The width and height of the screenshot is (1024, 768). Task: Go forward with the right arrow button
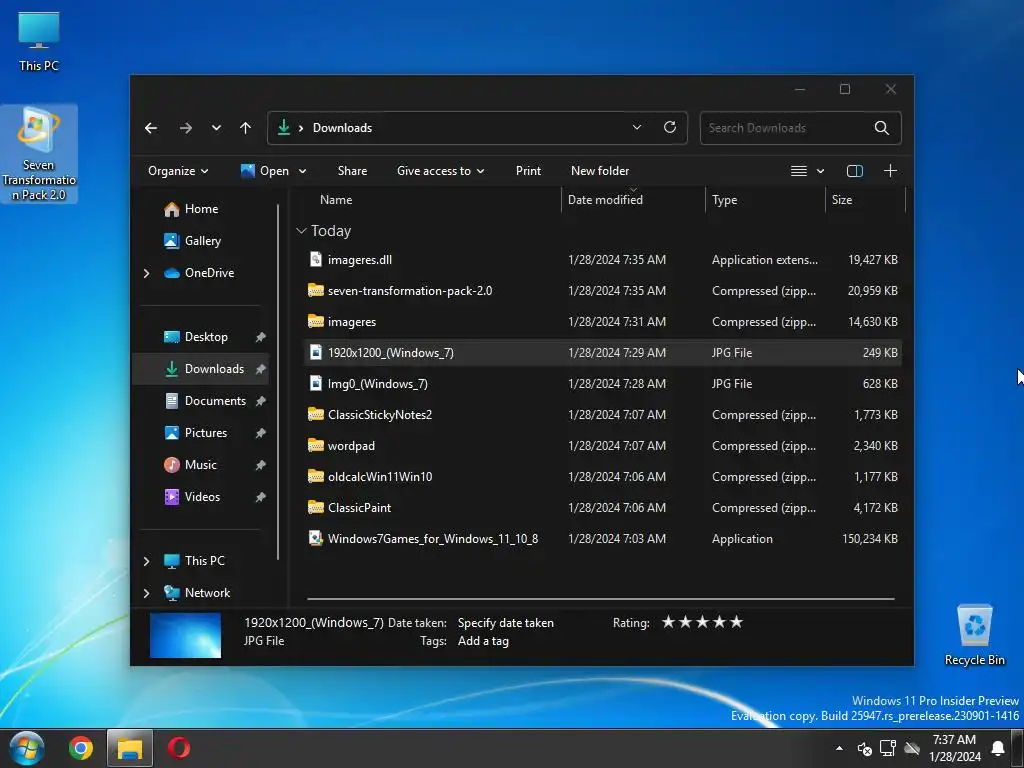(185, 128)
